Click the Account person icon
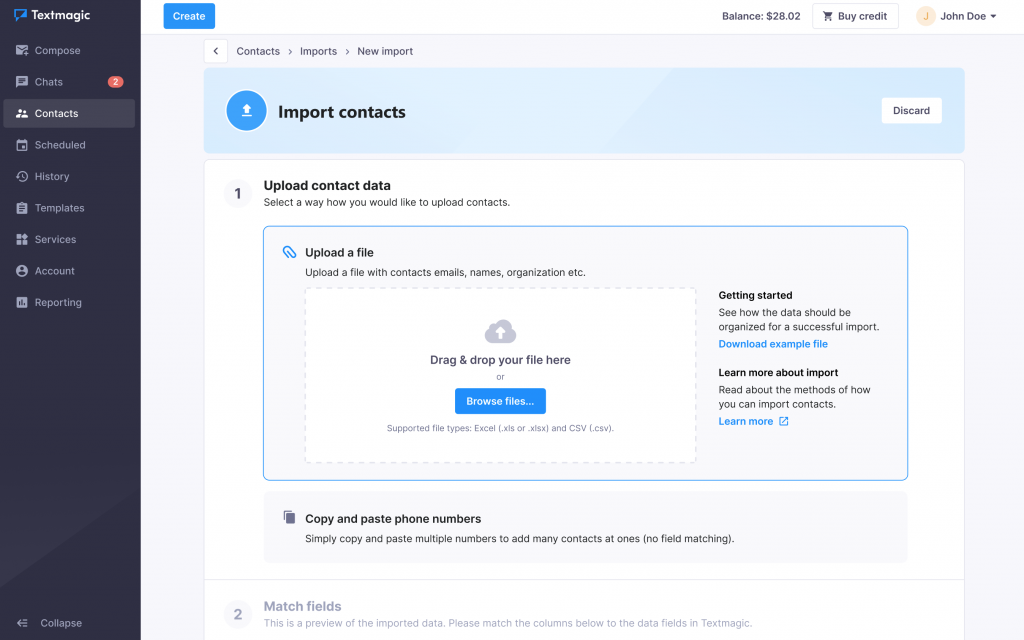This screenshot has height=640, width=1024. 22,271
